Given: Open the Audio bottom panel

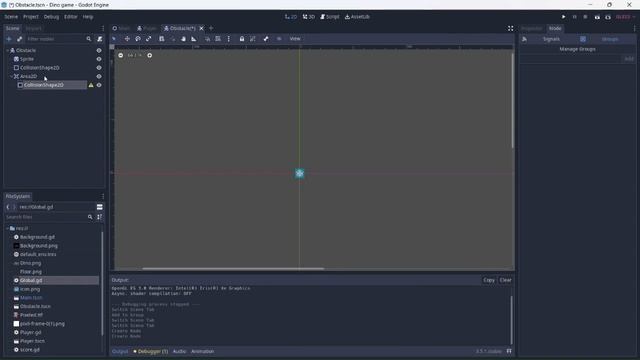Looking at the screenshot, I should (x=179, y=351).
